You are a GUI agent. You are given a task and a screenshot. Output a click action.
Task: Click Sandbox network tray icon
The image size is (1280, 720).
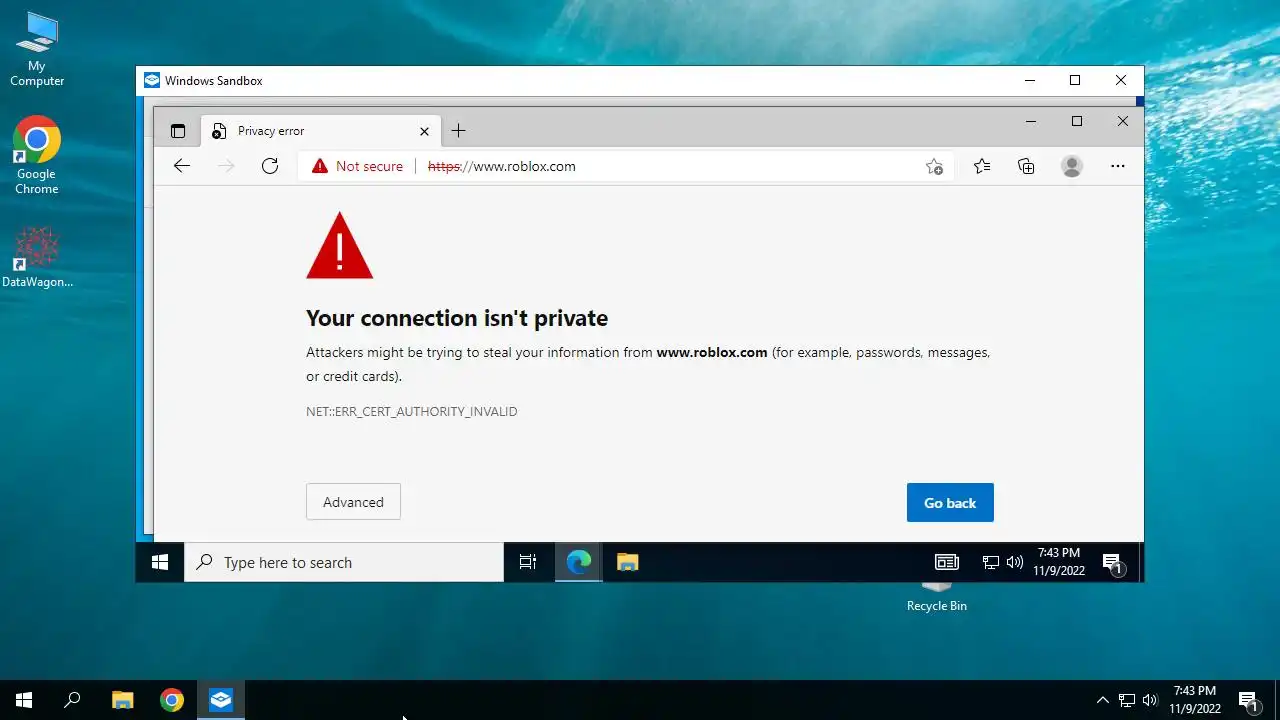pyautogui.click(x=991, y=562)
